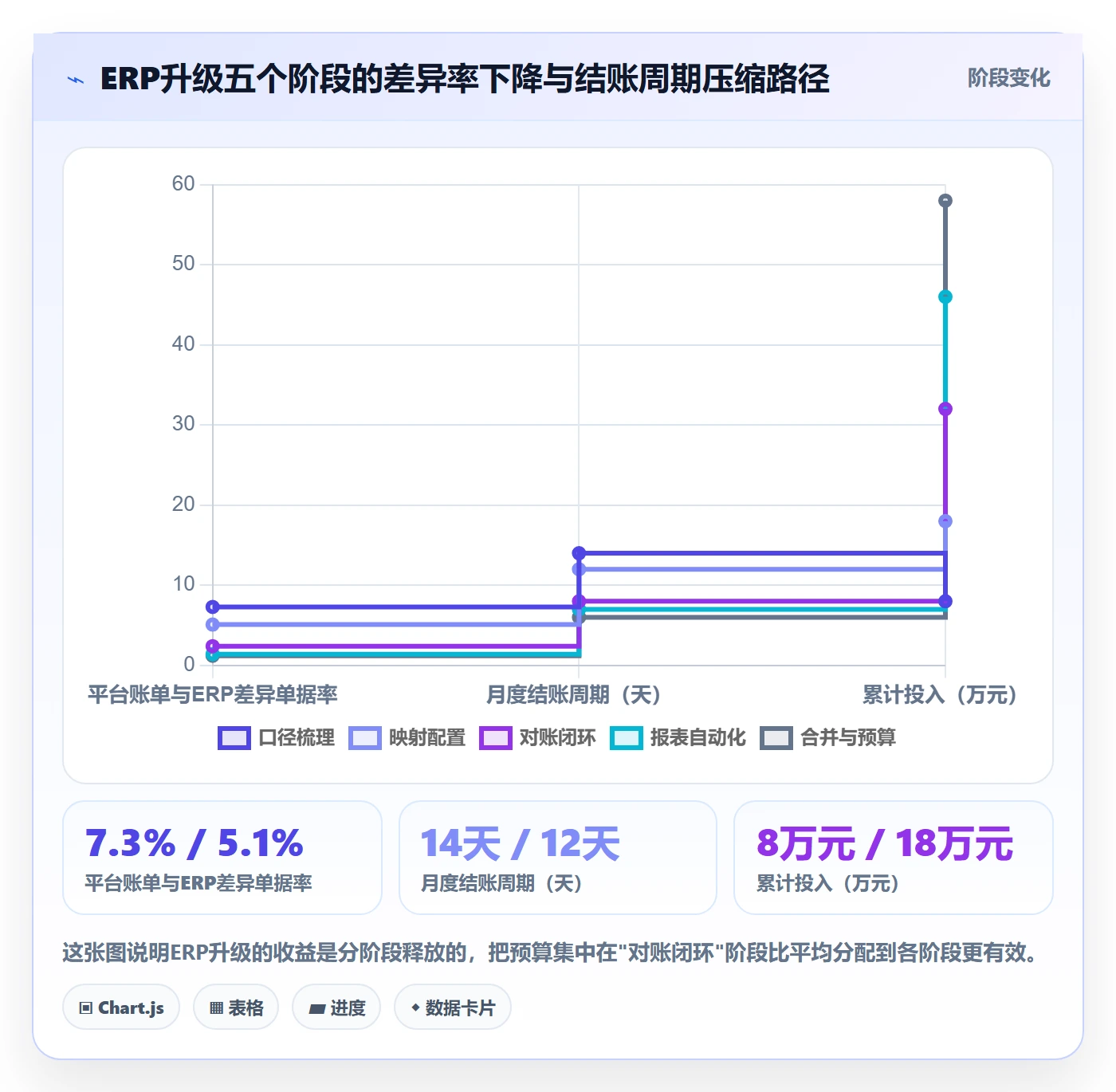Open the 7.3% / 5.1% data card
Screen dimensions: 1116x1092
(222, 858)
